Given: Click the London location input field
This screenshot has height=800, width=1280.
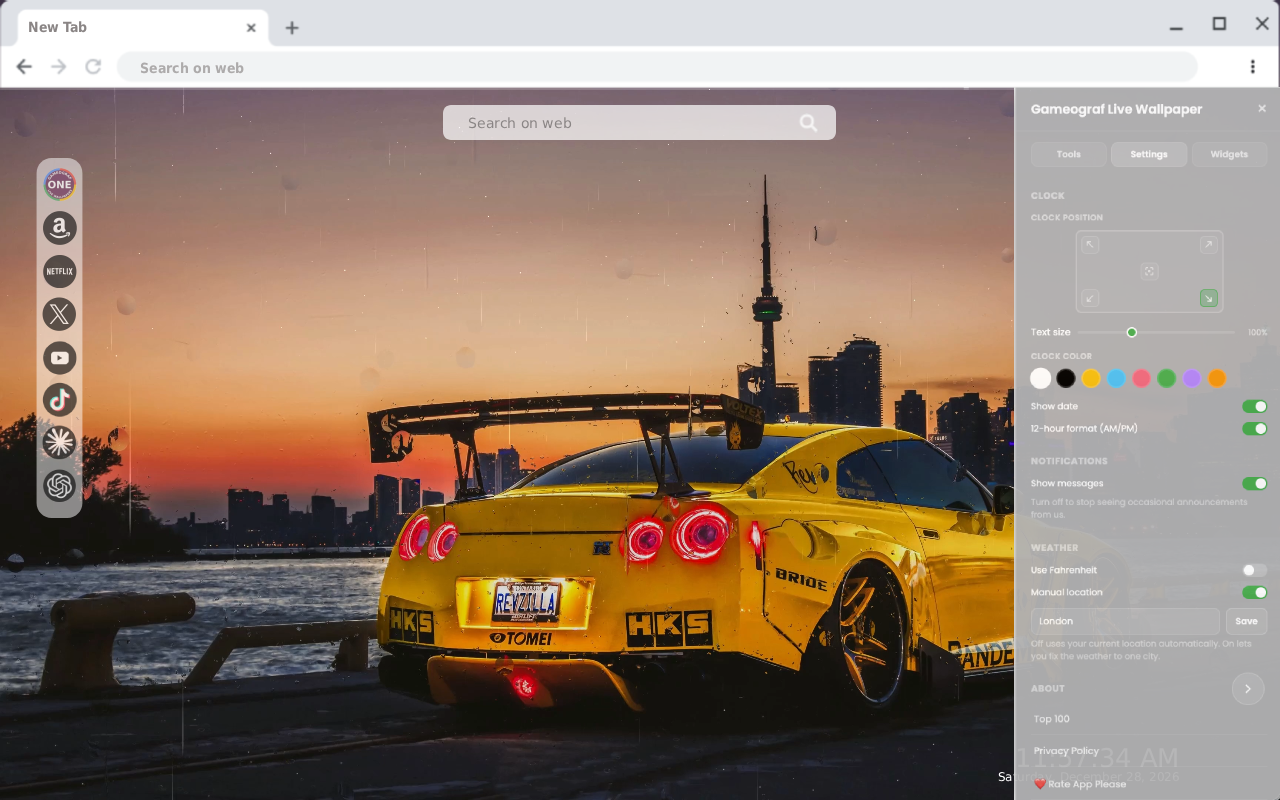Looking at the screenshot, I should click(x=1125, y=621).
